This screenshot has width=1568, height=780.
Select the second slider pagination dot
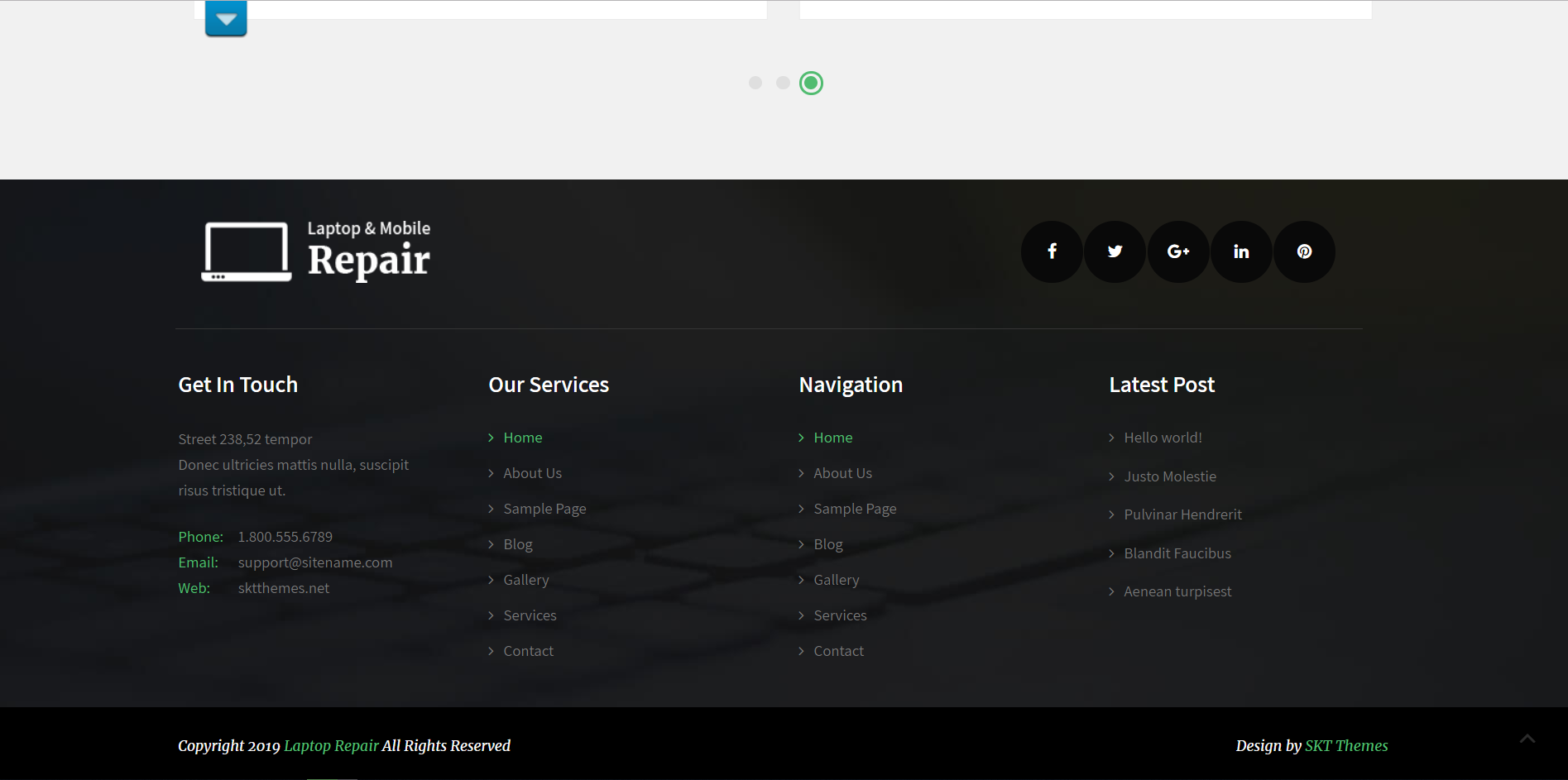pos(783,83)
